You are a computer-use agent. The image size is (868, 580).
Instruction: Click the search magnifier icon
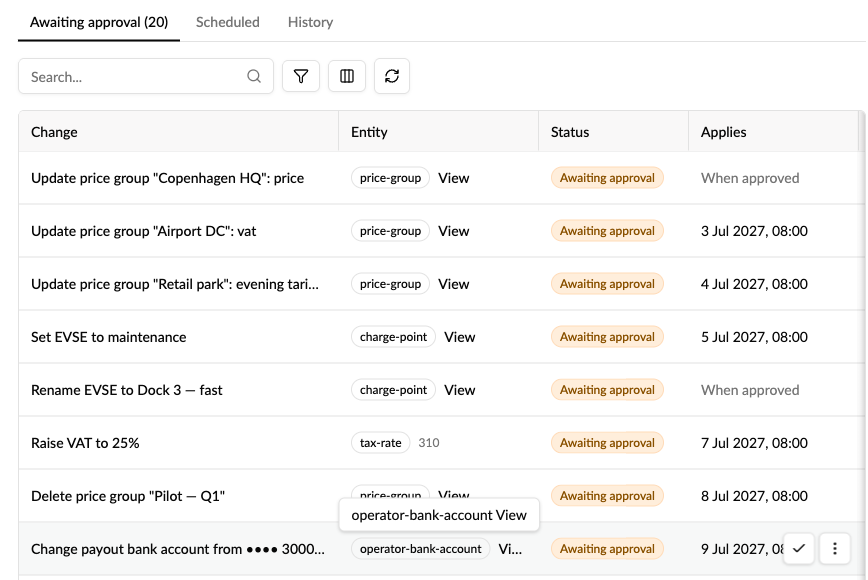click(254, 76)
